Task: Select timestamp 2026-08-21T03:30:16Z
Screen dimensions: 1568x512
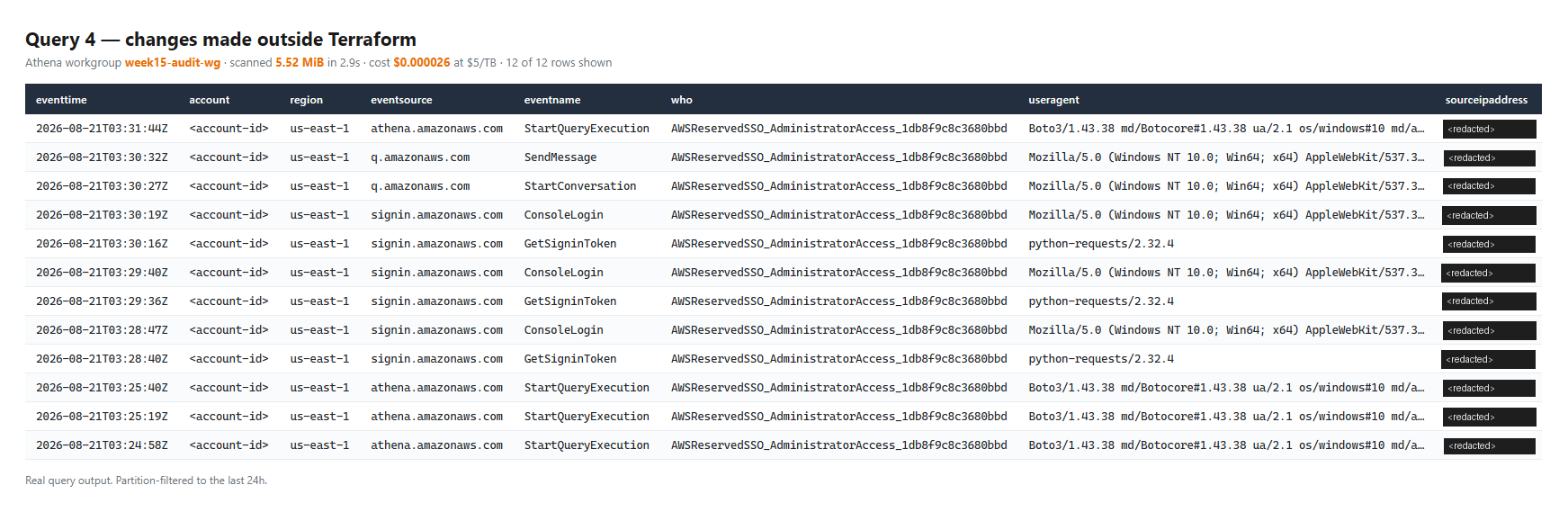Action: pyautogui.click(x=102, y=244)
